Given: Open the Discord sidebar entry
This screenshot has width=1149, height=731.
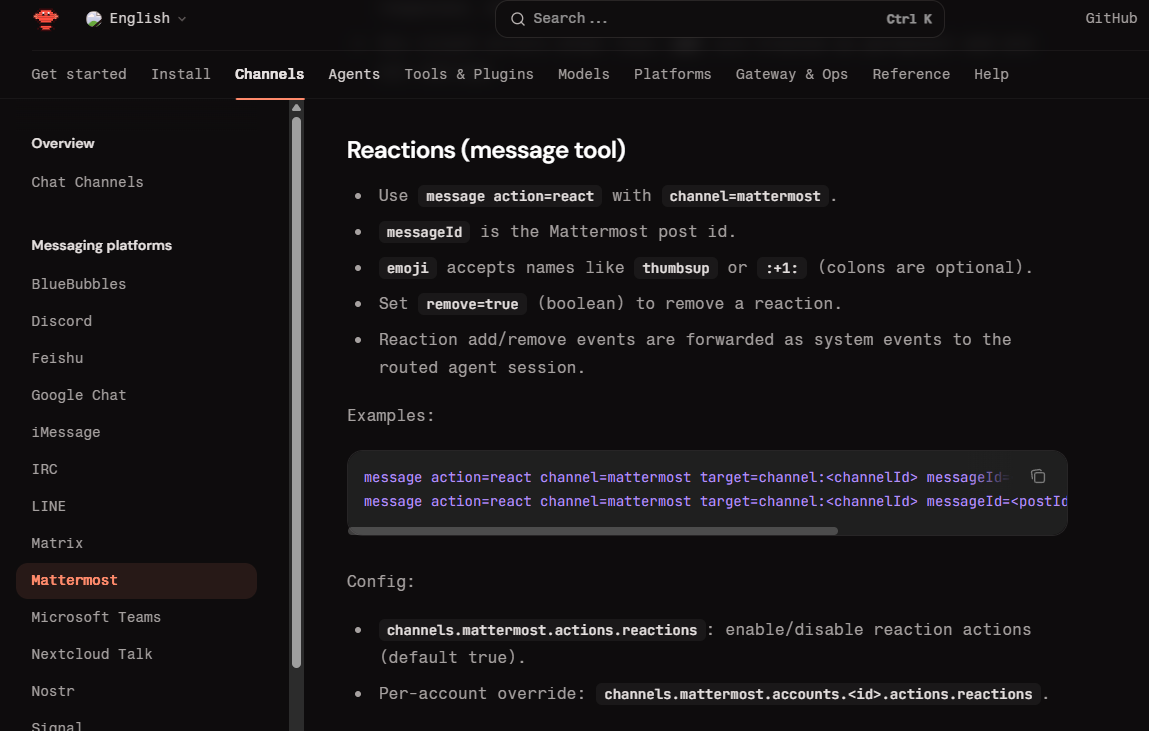Looking at the screenshot, I should point(62,321).
